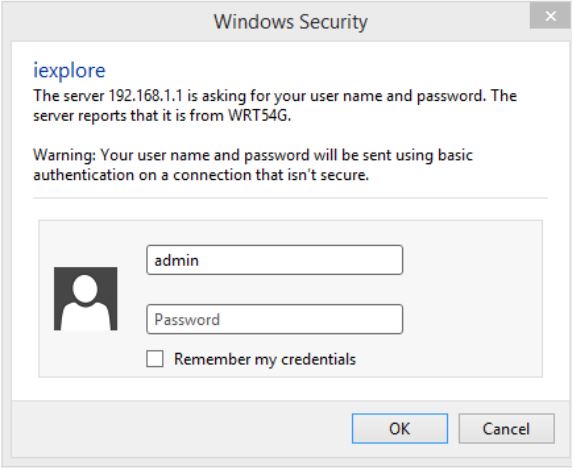The width and height of the screenshot is (574, 470).
Task: Focus the user name field containing admin
Action: (275, 260)
